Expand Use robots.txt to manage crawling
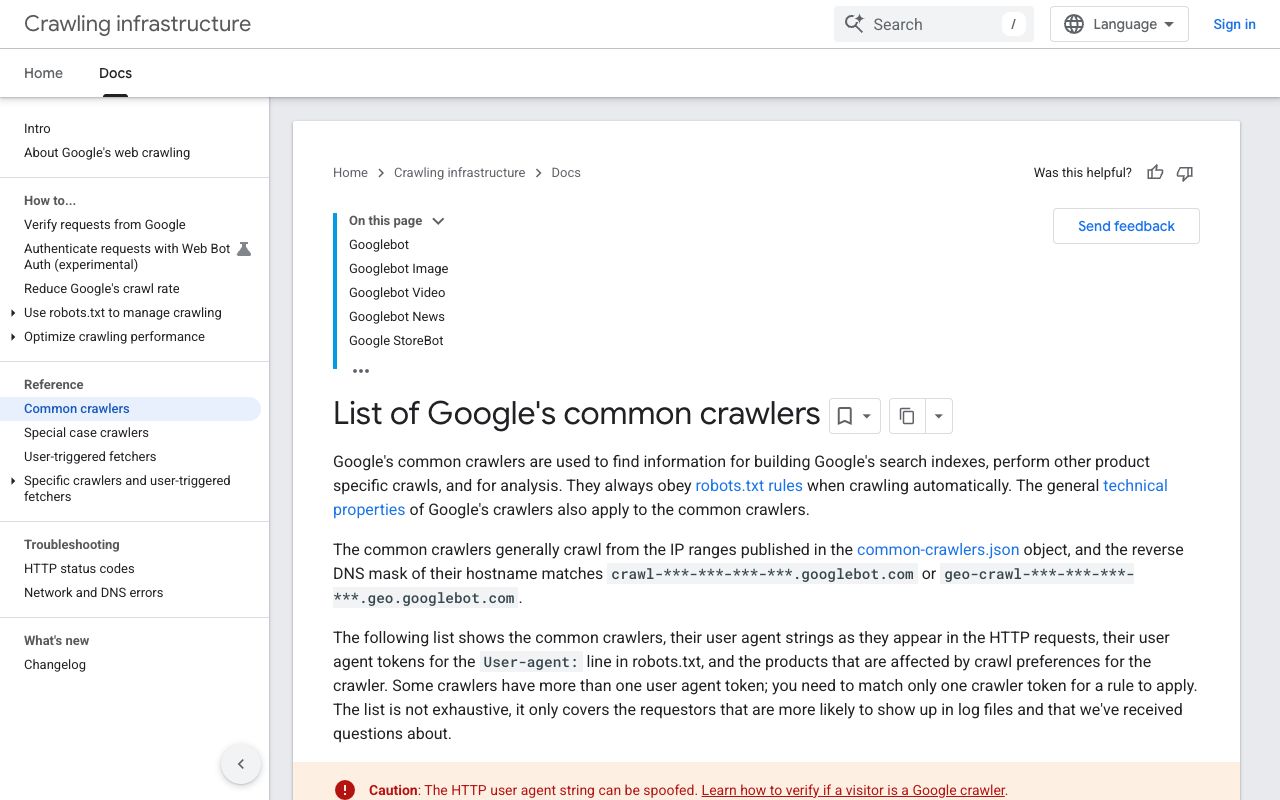Image resolution: width=1280 pixels, height=800 pixels. [x=12, y=313]
